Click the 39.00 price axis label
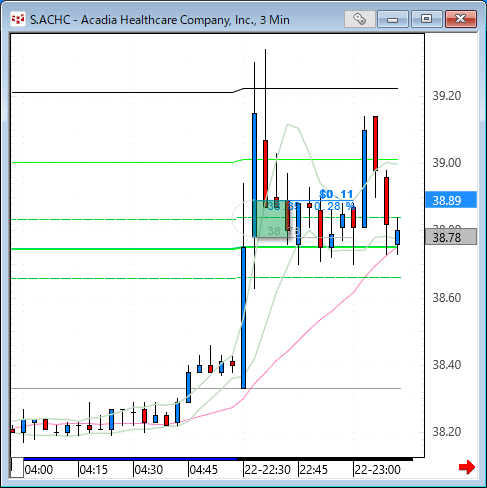This screenshot has height=488, width=487. [x=447, y=163]
